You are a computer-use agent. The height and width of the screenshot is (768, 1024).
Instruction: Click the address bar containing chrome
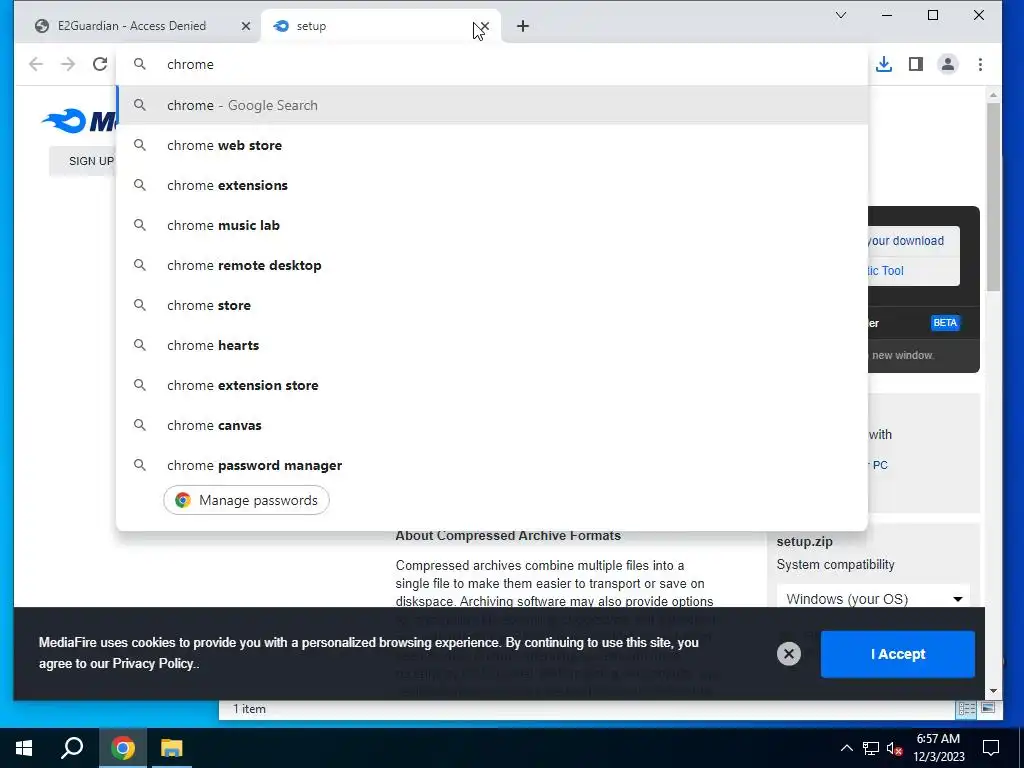pos(491,64)
